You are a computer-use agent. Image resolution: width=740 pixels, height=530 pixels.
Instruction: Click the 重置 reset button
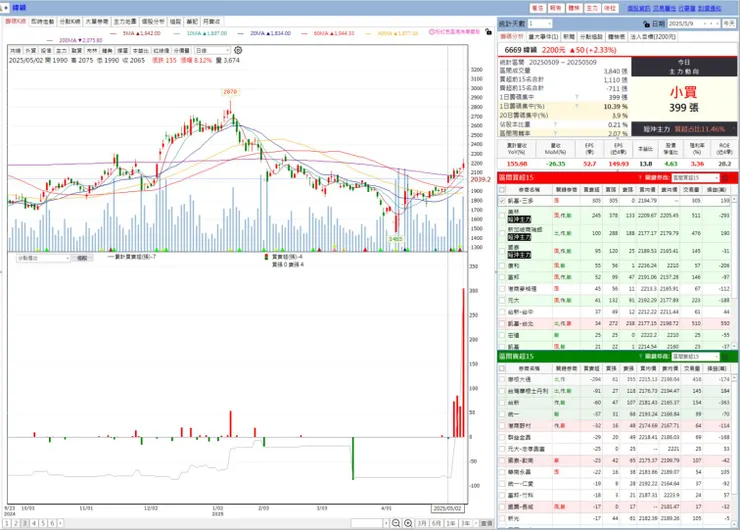pyautogui.click(x=487, y=523)
